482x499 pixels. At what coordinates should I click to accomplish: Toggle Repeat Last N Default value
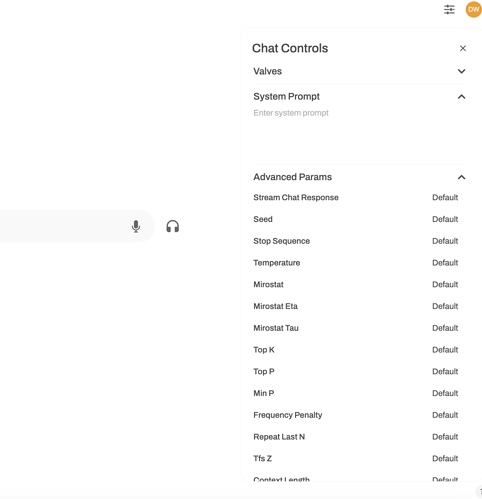point(445,437)
